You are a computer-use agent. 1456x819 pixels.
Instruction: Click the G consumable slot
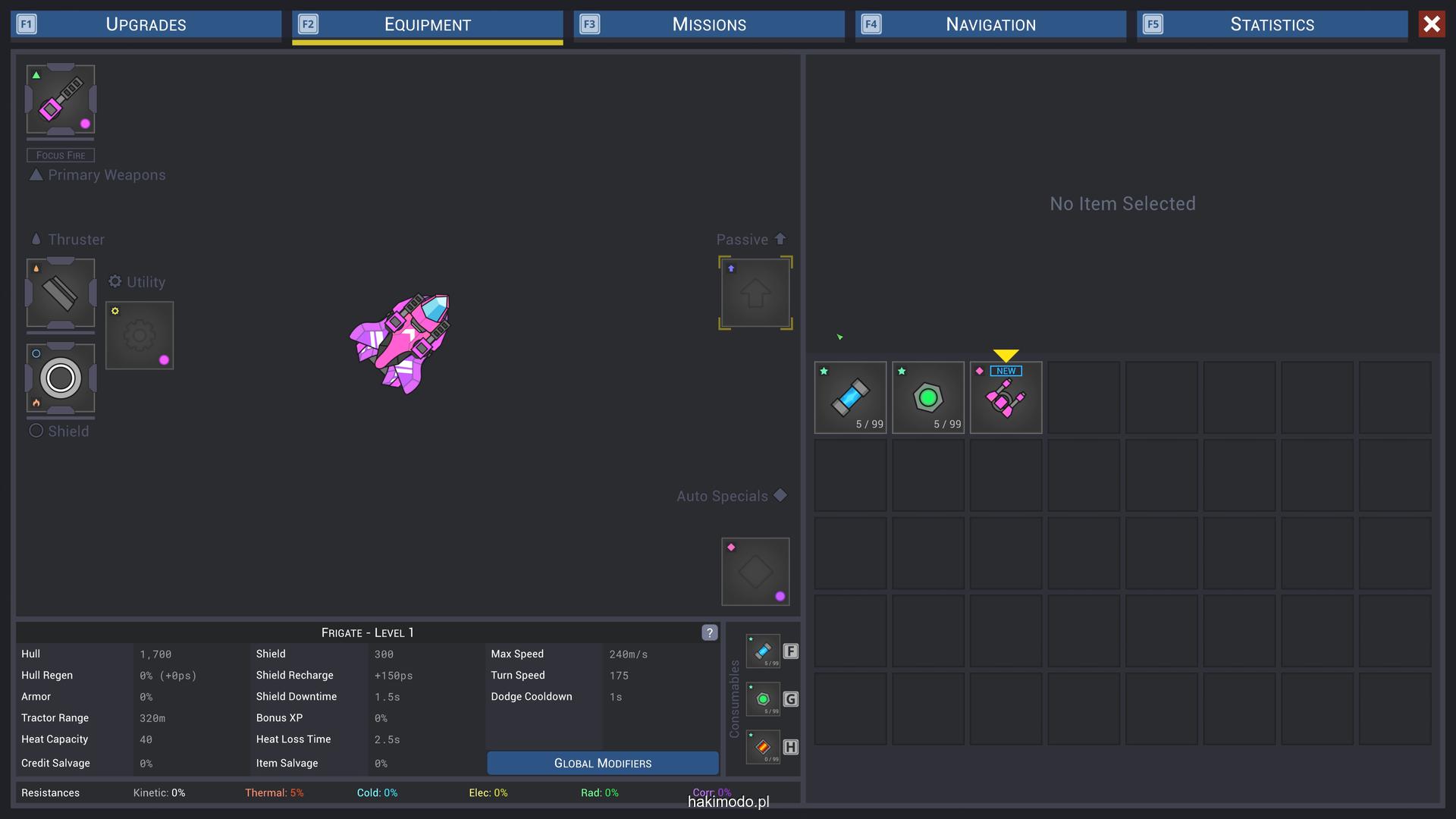(763, 699)
